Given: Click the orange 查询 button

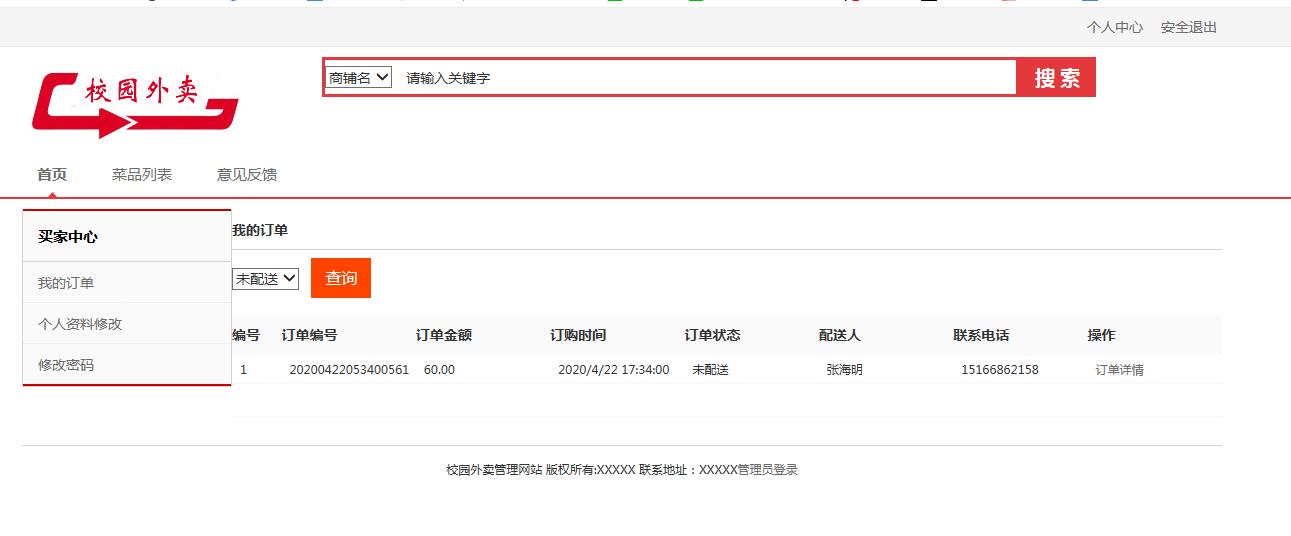Looking at the screenshot, I should pyautogui.click(x=341, y=278).
